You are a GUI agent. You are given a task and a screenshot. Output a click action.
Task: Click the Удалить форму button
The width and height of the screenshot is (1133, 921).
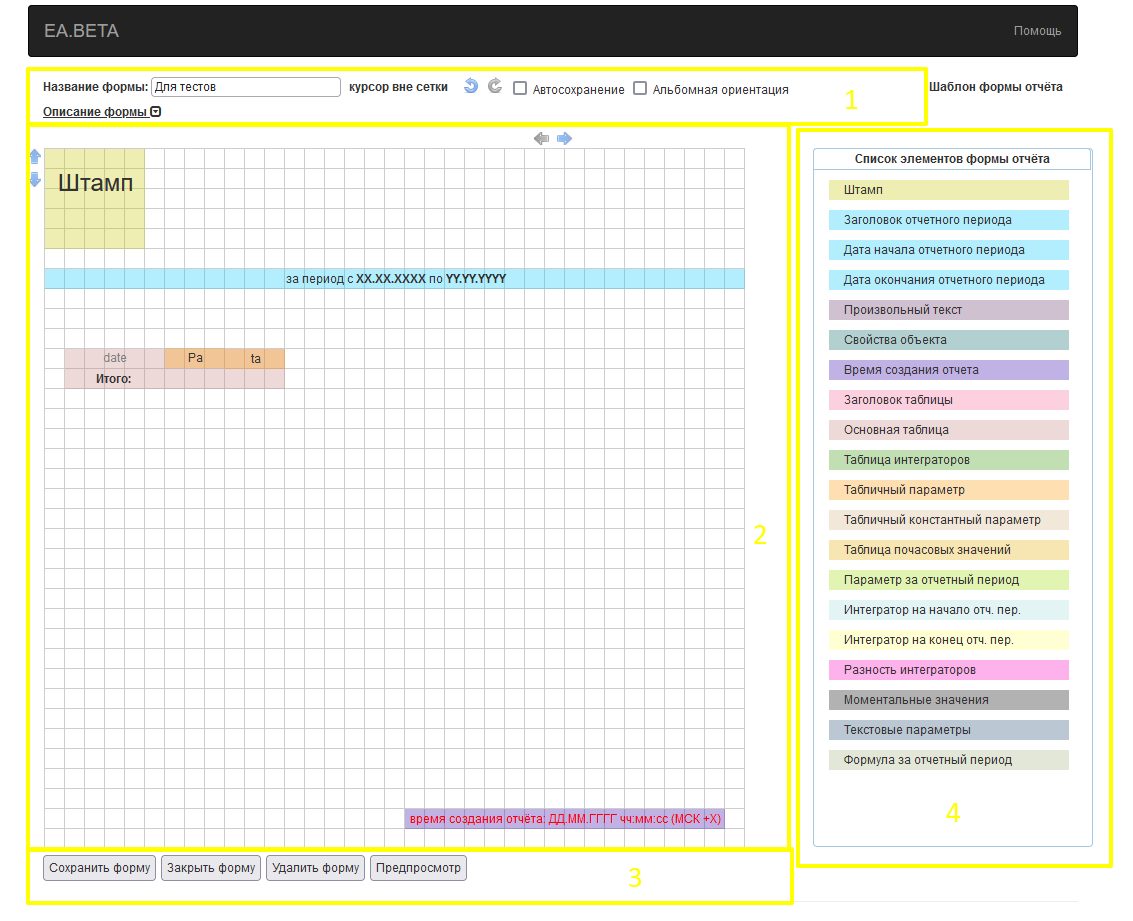click(x=315, y=868)
